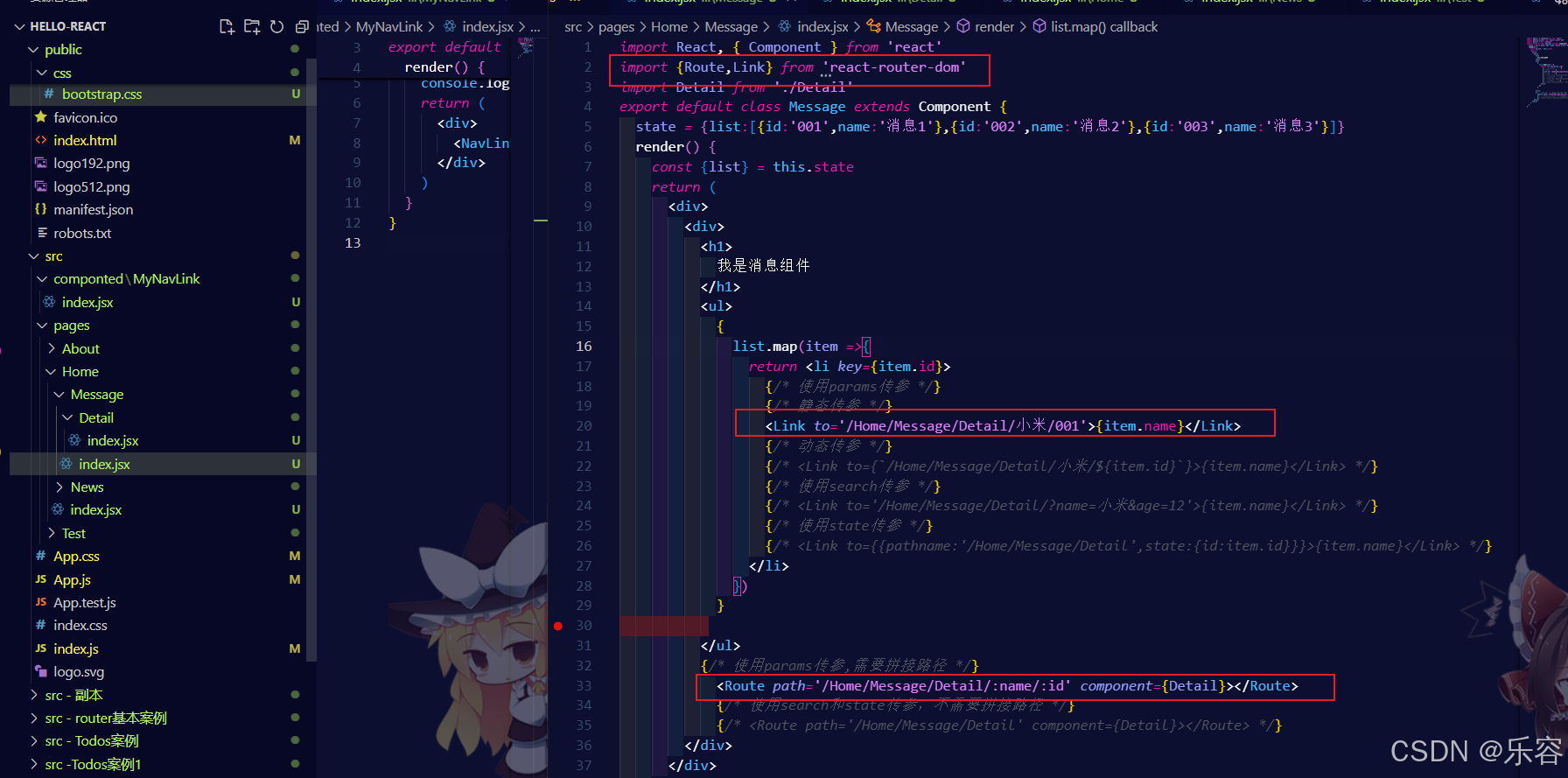Click 'const {list} = this.state' on line 7
Image resolution: width=1568 pixels, height=778 pixels.
click(x=752, y=167)
